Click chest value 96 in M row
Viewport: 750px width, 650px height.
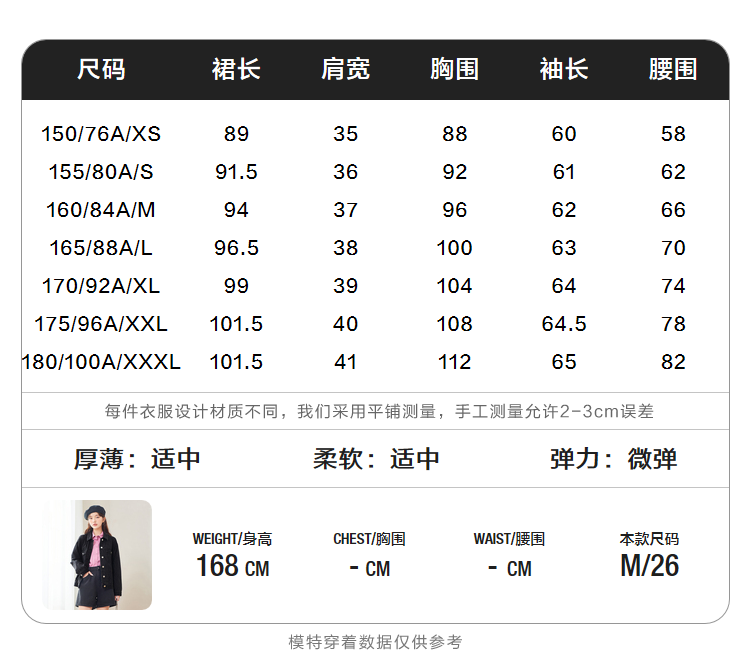(454, 210)
